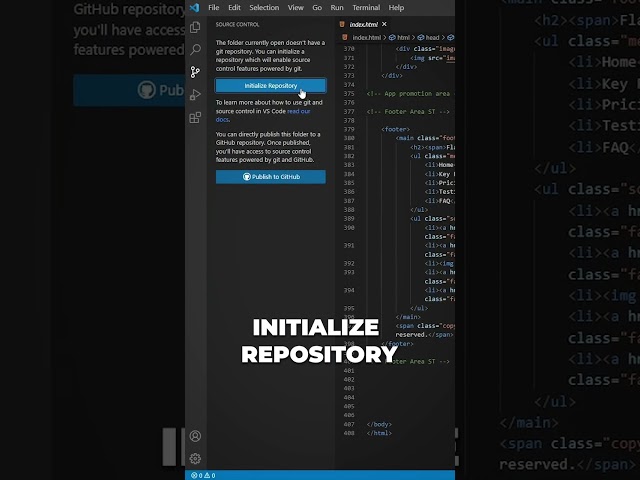640x480 pixels.
Task: Open the Selection menu
Action: [x=264, y=7]
